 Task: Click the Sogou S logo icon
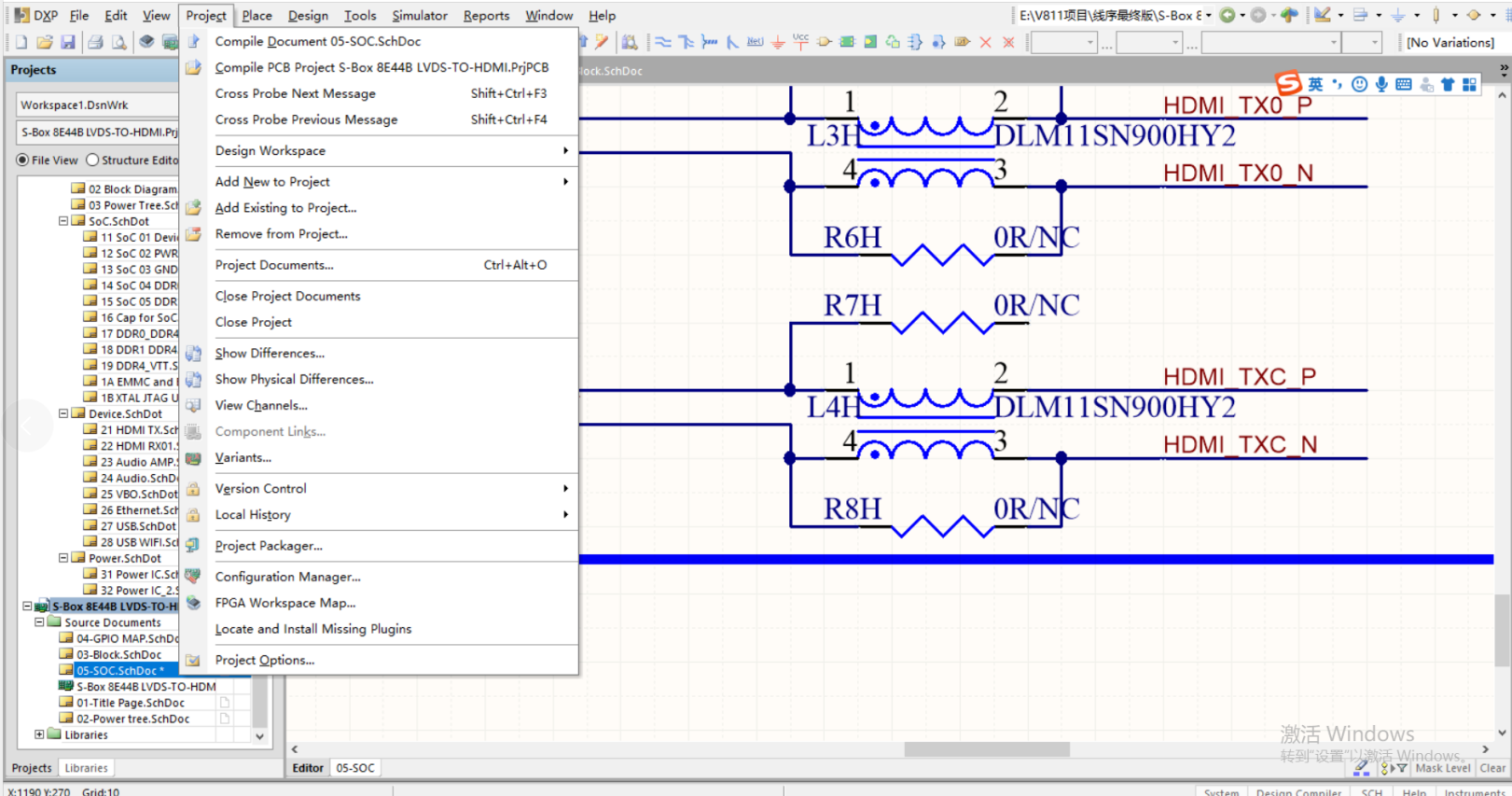point(1288,83)
